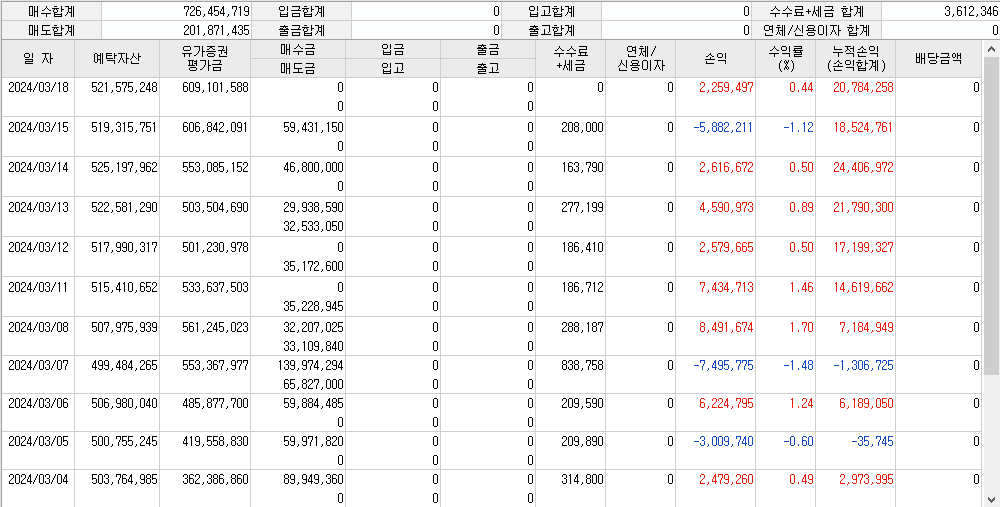The width and height of the screenshot is (1000, 507).
Task: Click the 매수금 column header
Action: pyautogui.click(x=298, y=49)
